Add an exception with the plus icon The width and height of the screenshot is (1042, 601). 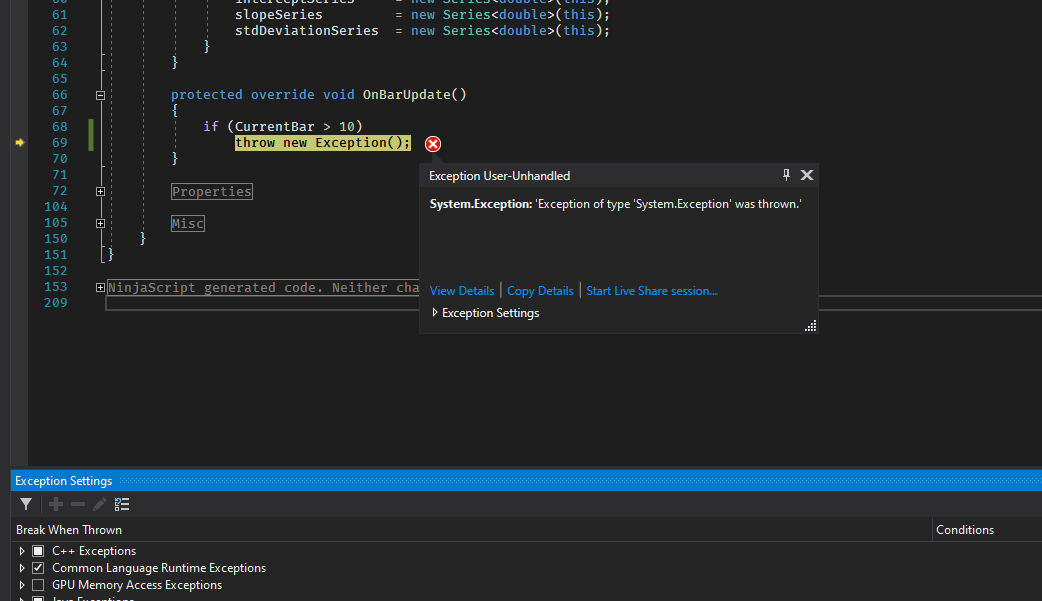(56, 504)
